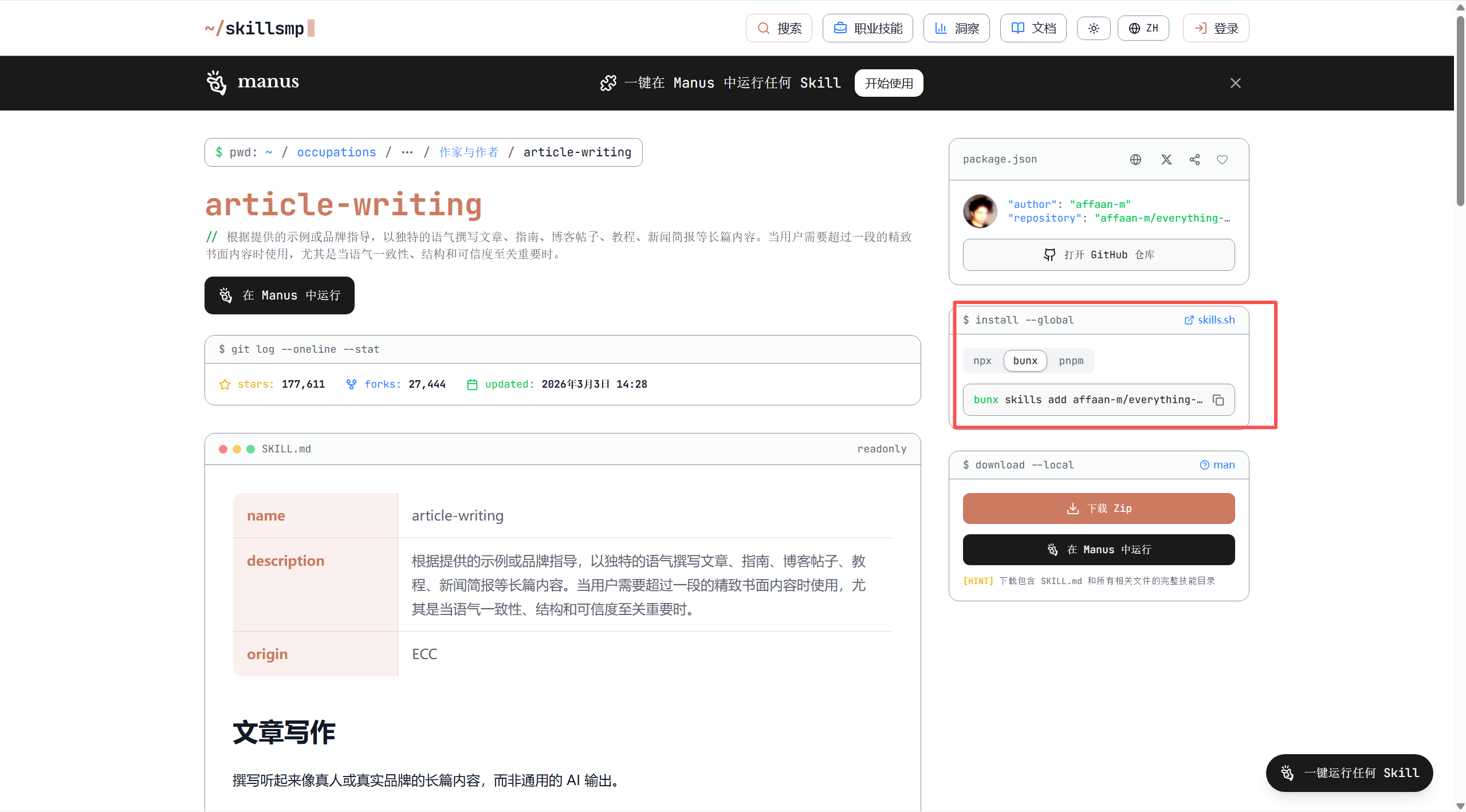The height and width of the screenshot is (812, 1466).
Task: Click the readonly label in SKILL.md header
Action: click(882, 449)
